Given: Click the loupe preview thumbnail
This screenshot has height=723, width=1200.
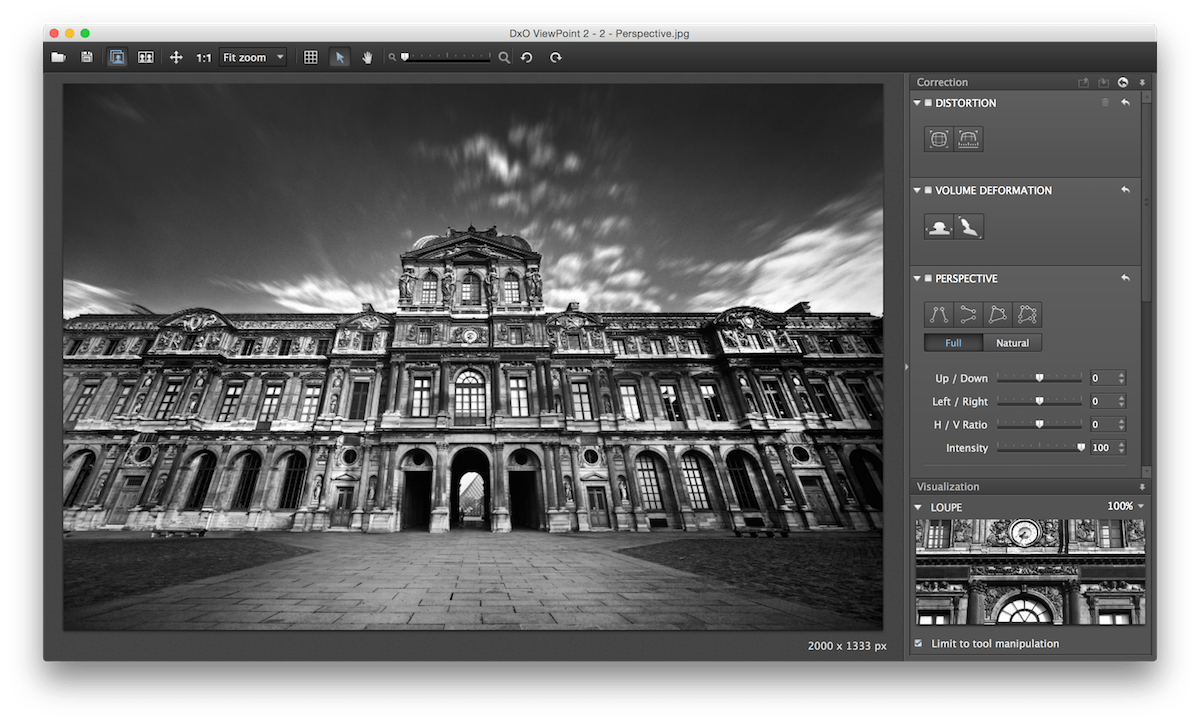Looking at the screenshot, I should pos(1030,572).
